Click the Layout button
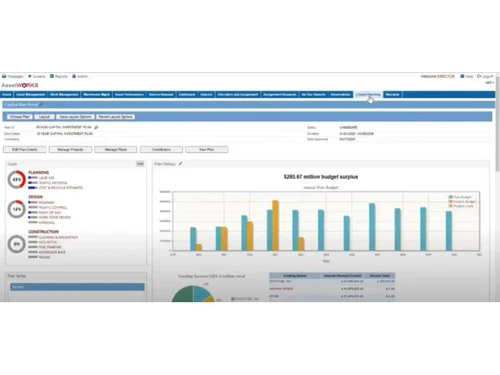500x375 pixels. (x=44, y=117)
